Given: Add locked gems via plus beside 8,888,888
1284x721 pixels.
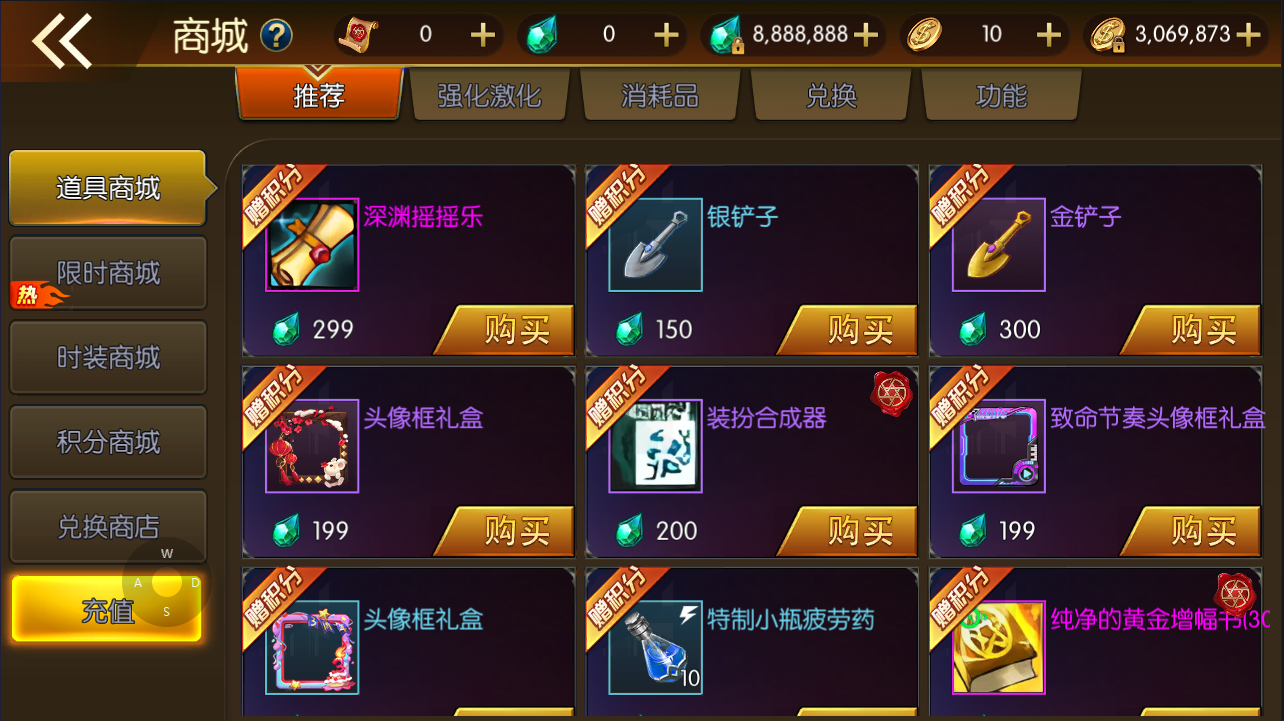Looking at the screenshot, I should pyautogui.click(x=866, y=35).
